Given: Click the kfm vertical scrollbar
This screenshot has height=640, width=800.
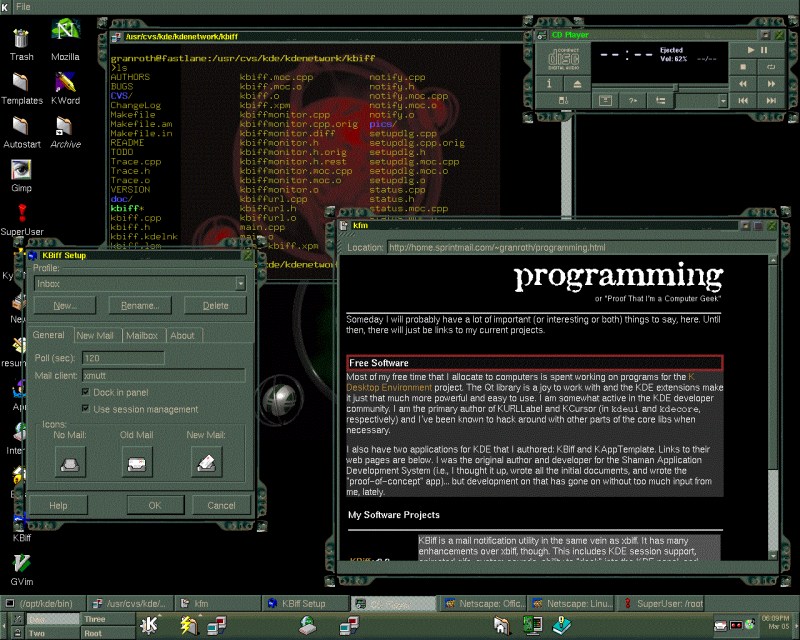Looking at the screenshot, I should [x=772, y=407].
